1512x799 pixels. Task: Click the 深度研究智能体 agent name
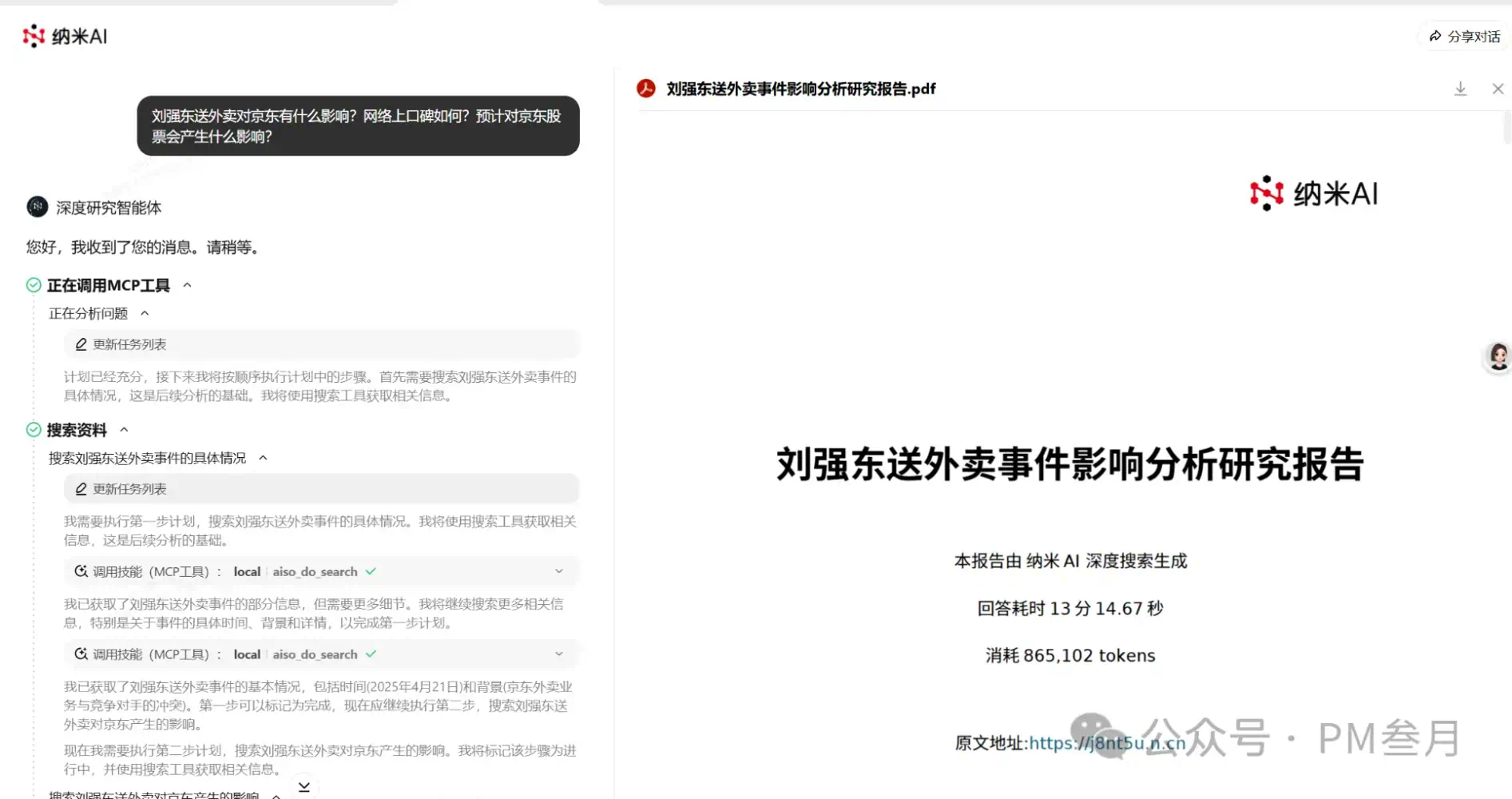point(109,208)
